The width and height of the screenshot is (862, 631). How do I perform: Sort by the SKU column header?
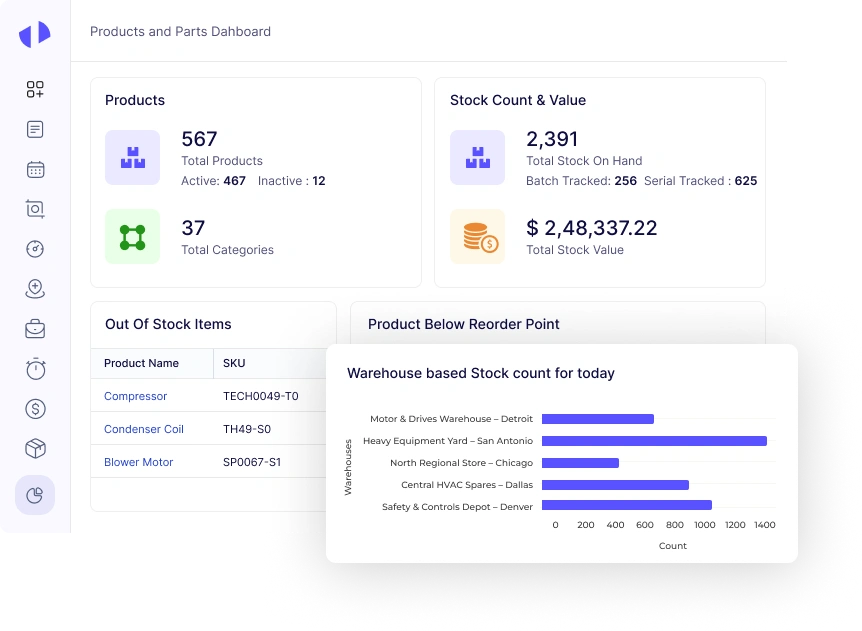232,363
